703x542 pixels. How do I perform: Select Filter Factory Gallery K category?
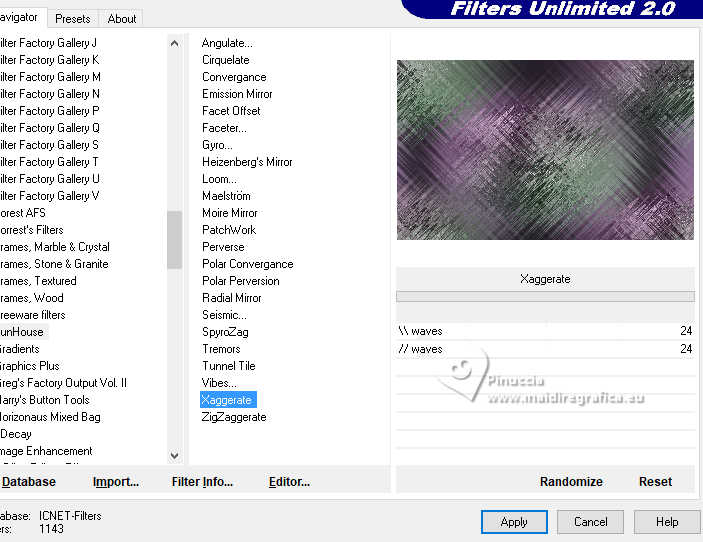pos(49,60)
